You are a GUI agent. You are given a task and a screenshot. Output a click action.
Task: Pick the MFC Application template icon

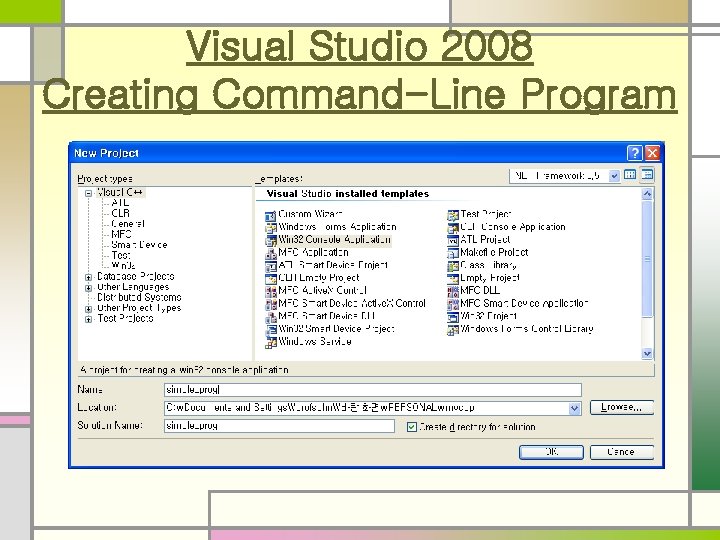270,253
